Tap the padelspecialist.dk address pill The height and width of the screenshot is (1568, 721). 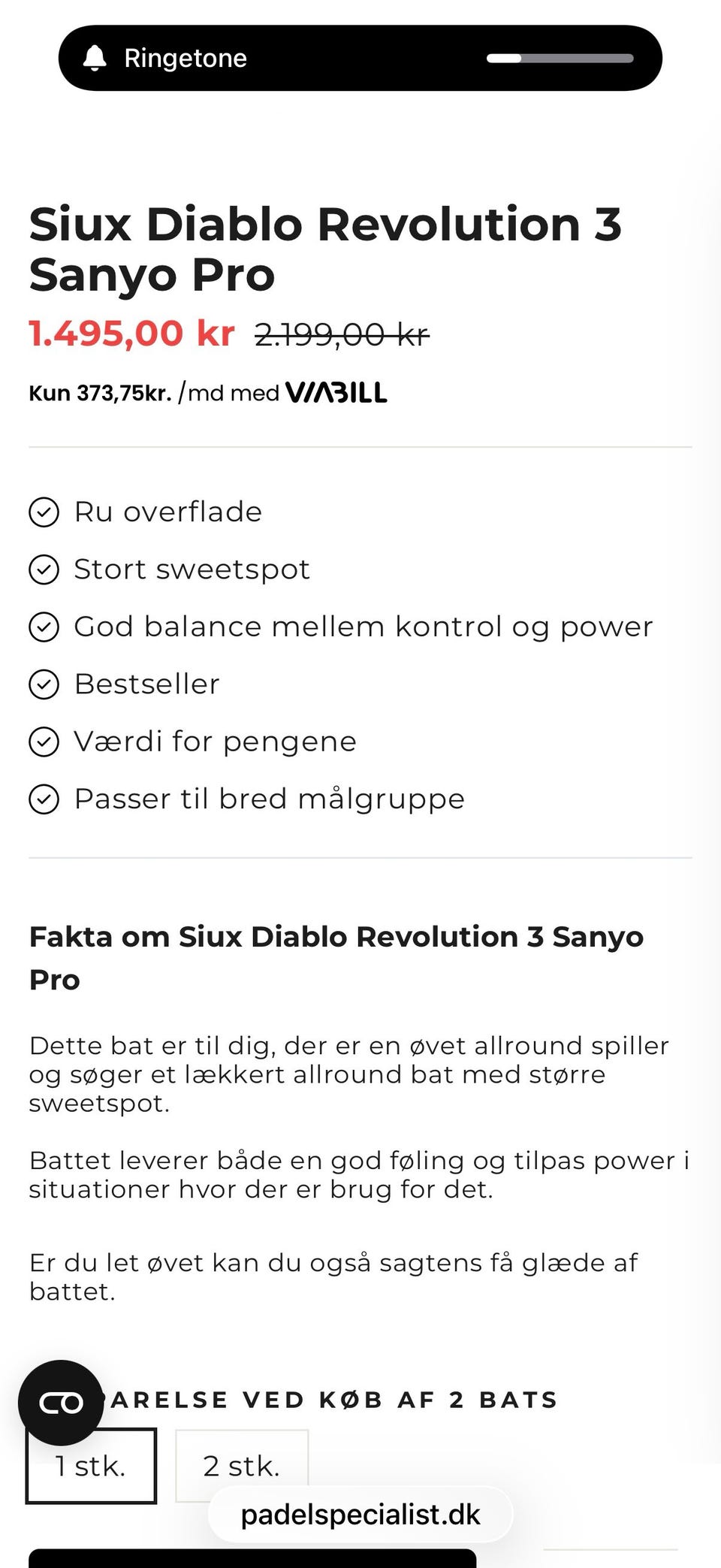[x=360, y=1514]
